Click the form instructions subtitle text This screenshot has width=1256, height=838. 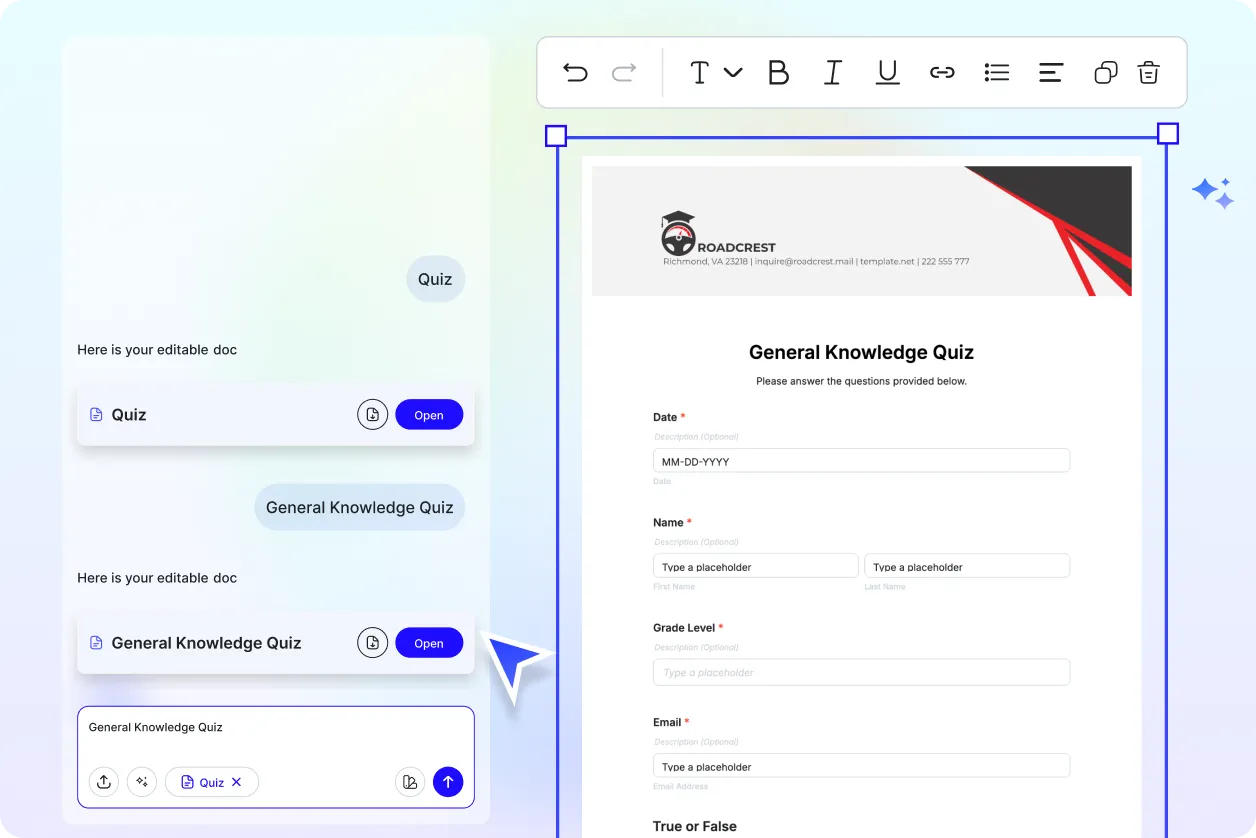(861, 381)
